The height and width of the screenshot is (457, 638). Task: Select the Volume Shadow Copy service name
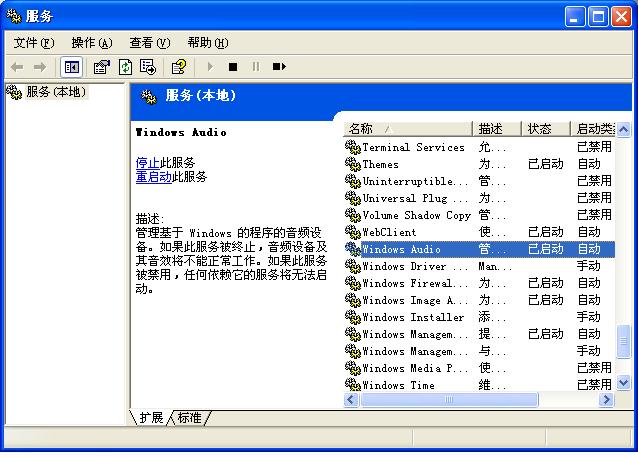416,215
